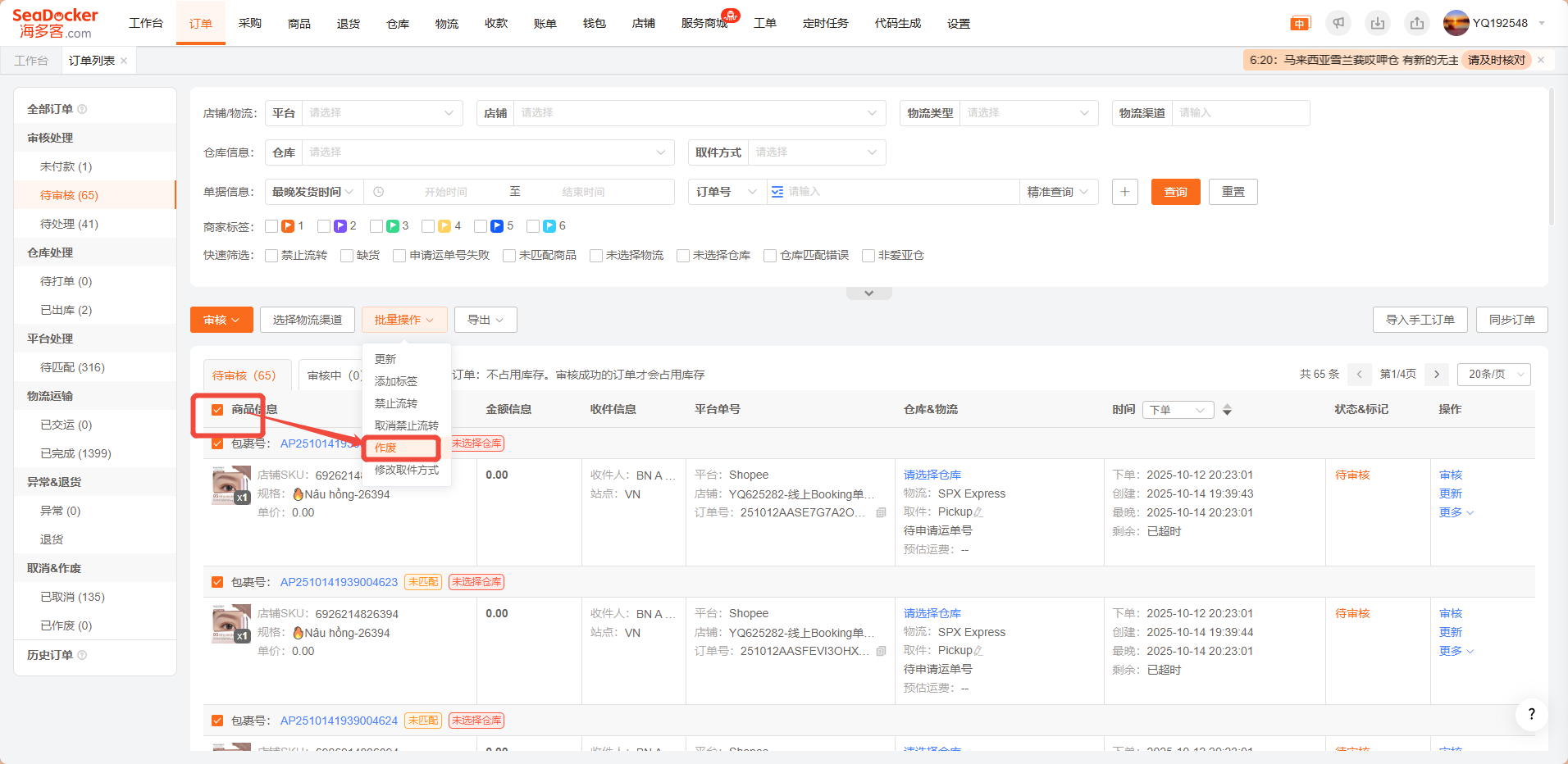Switch language with the 中 icon

pyautogui.click(x=1300, y=24)
